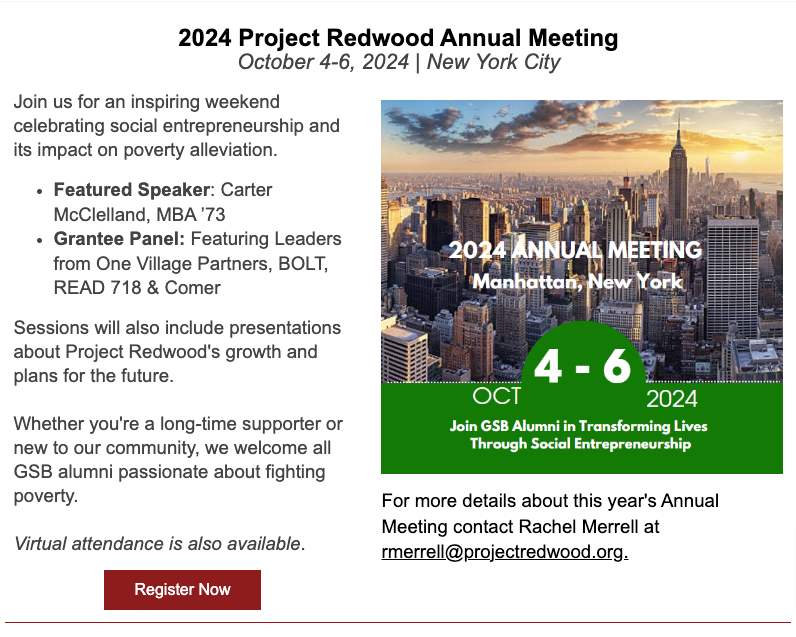This screenshot has width=796, height=637.
Task: Click the 'Join GSB Alumni in Transforming Lives' tagline
Action: [579, 426]
